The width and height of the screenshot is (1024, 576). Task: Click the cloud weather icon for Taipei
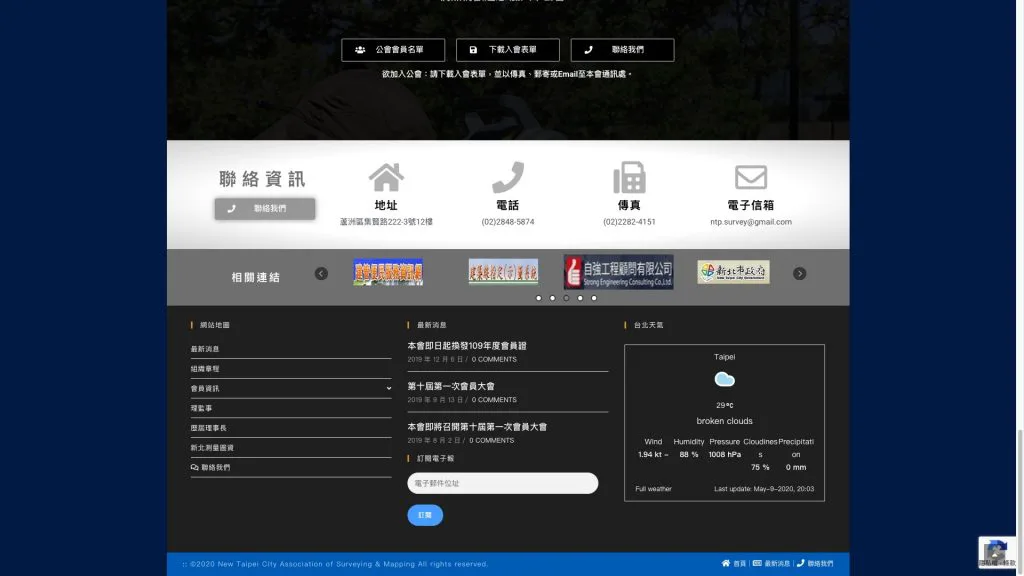point(725,380)
